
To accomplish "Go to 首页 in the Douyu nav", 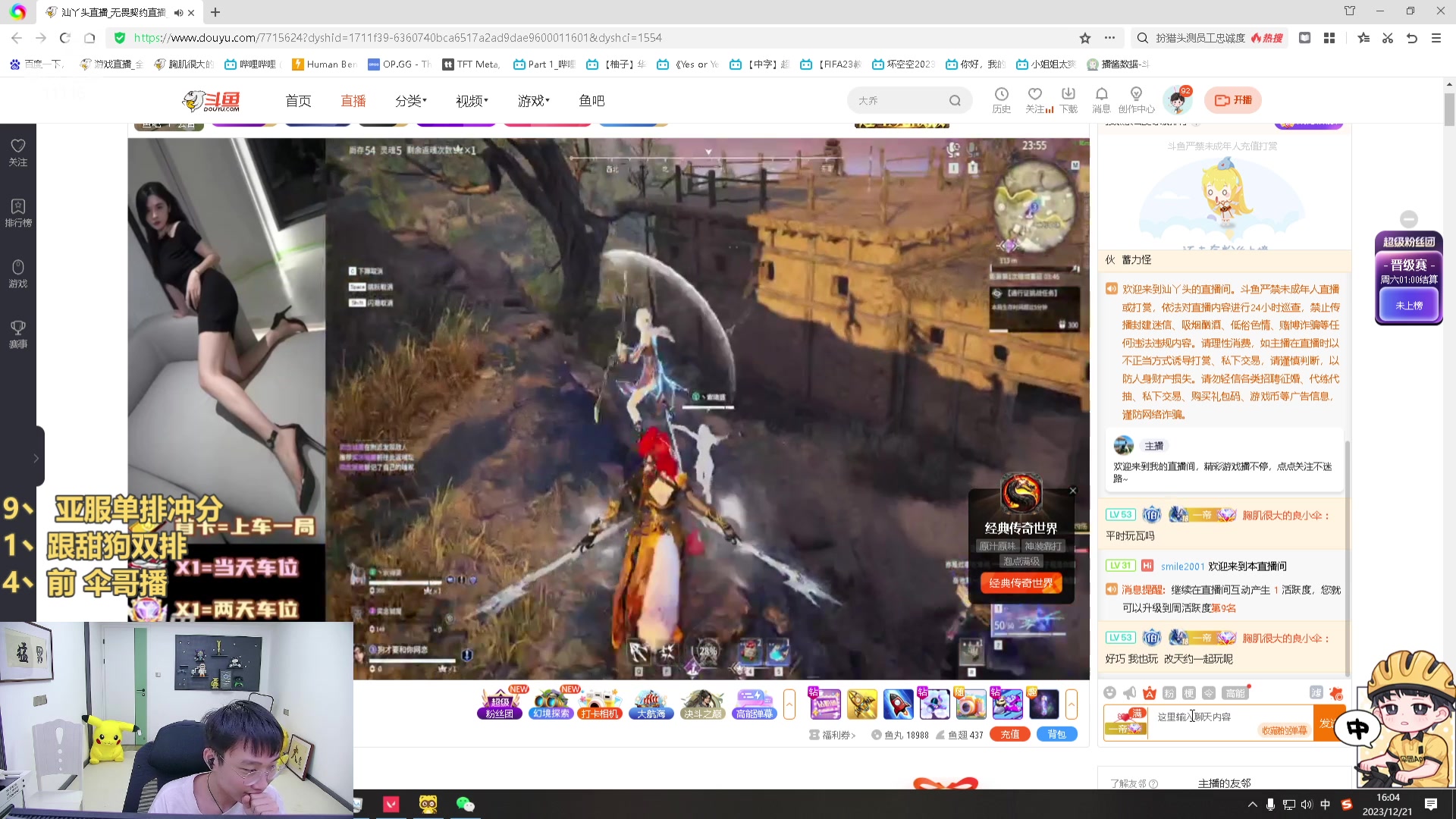I will pyautogui.click(x=298, y=101).
